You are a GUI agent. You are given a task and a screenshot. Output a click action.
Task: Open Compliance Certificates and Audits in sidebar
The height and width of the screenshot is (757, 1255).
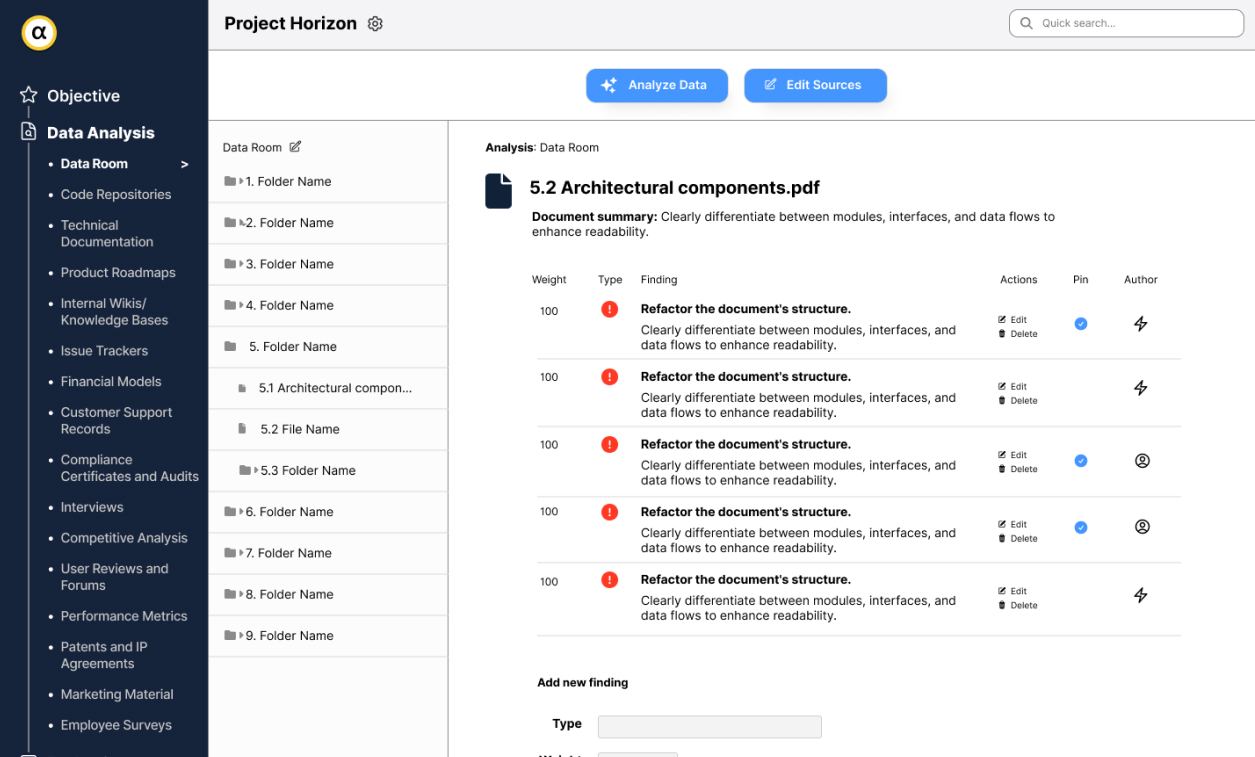(130, 468)
